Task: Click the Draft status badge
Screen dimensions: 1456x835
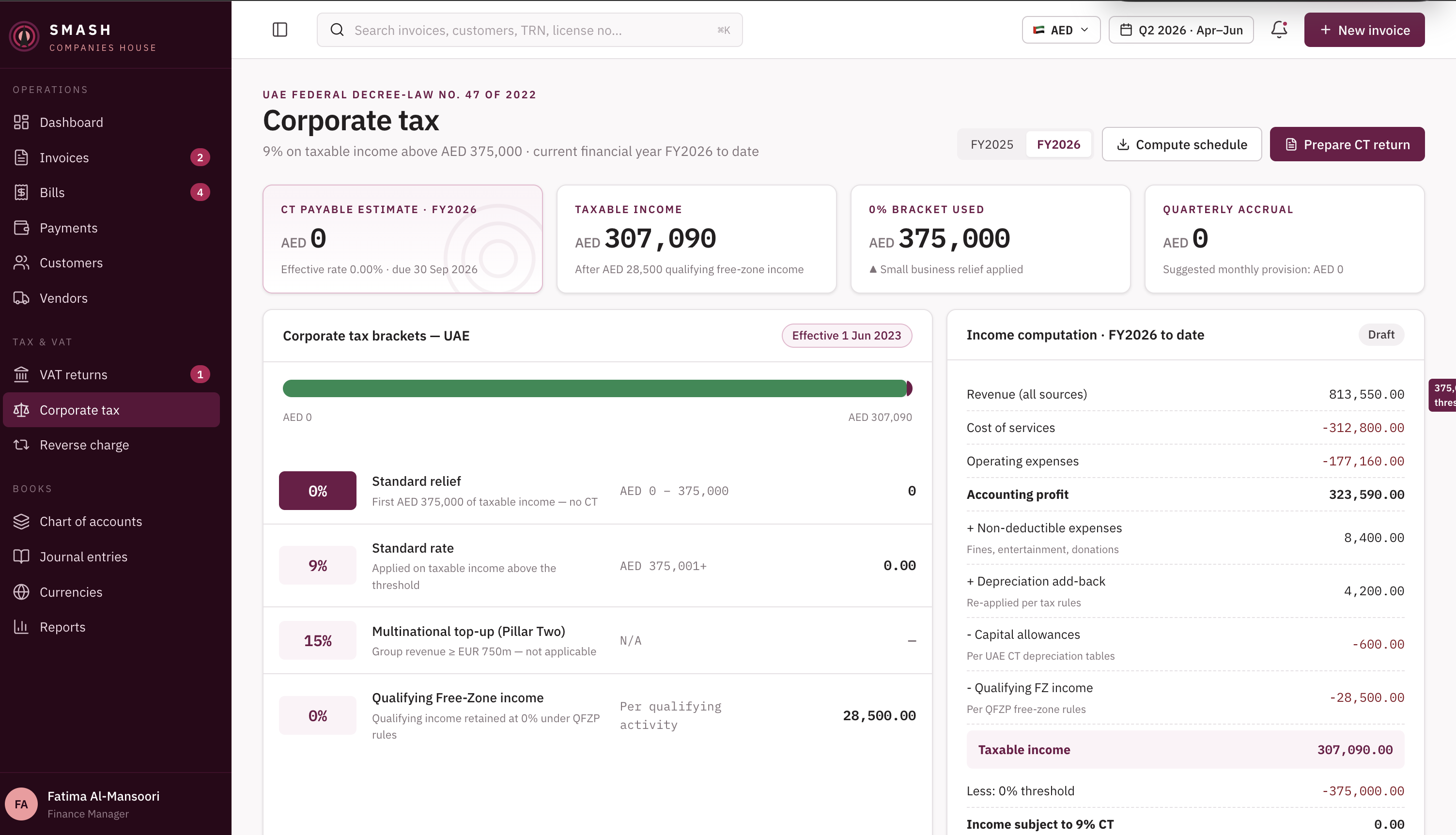Action: 1381,334
